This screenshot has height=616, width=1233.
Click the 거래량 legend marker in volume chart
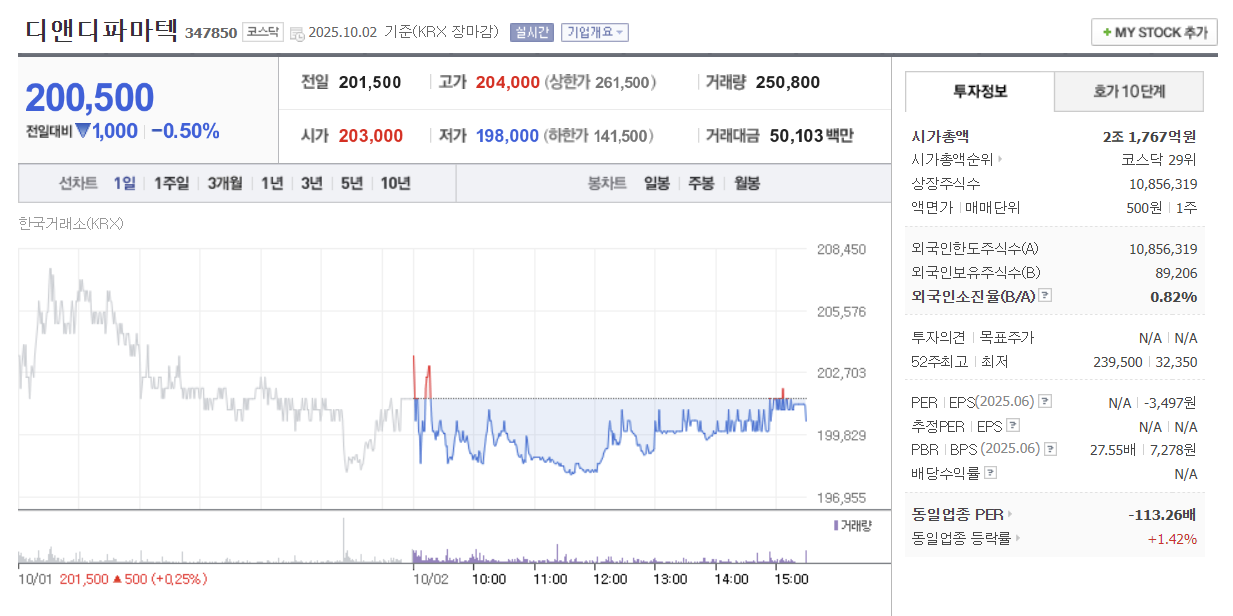tap(836, 525)
